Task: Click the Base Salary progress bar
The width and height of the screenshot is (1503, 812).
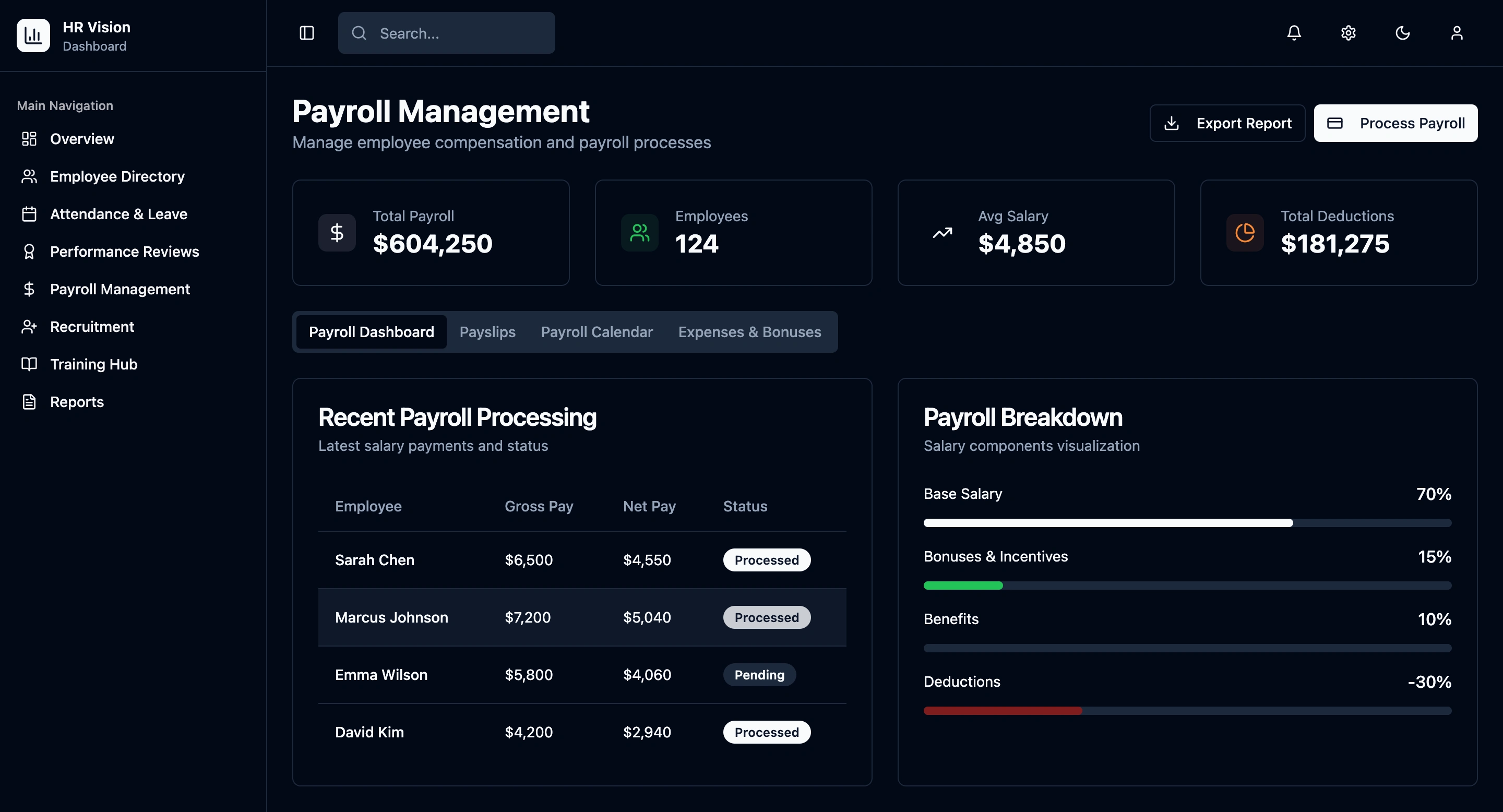Action: (1187, 523)
